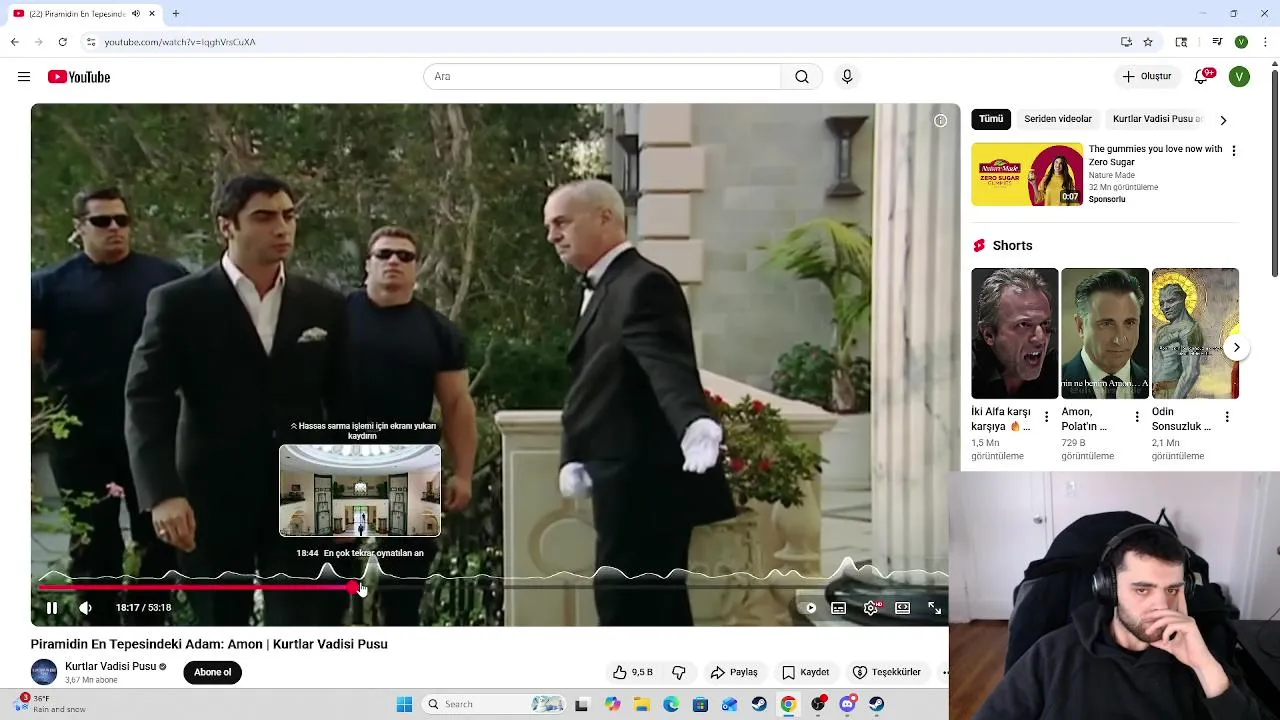Select the Seriden videolar chip

click(x=1058, y=119)
